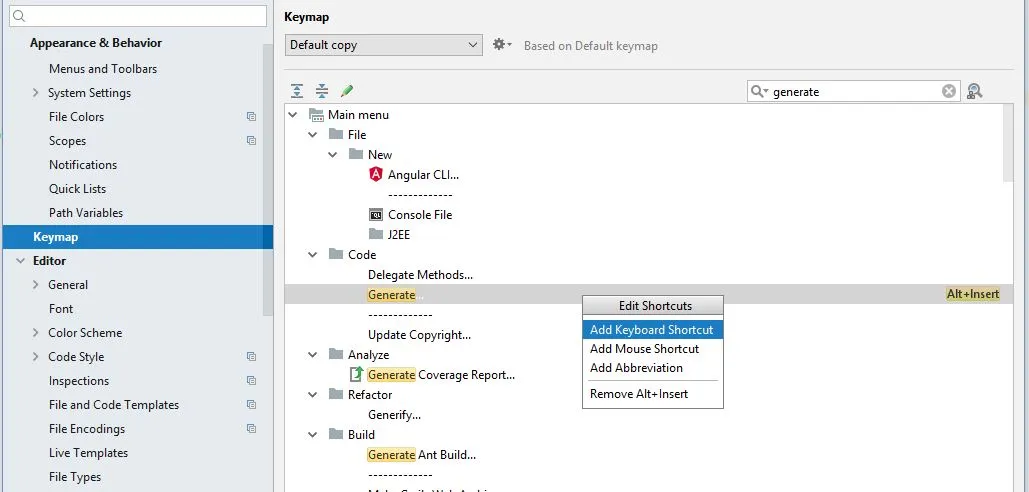The image size is (1029, 492).
Task: Choose Add Keyboard Shortcut menu entry
Action: click(652, 330)
